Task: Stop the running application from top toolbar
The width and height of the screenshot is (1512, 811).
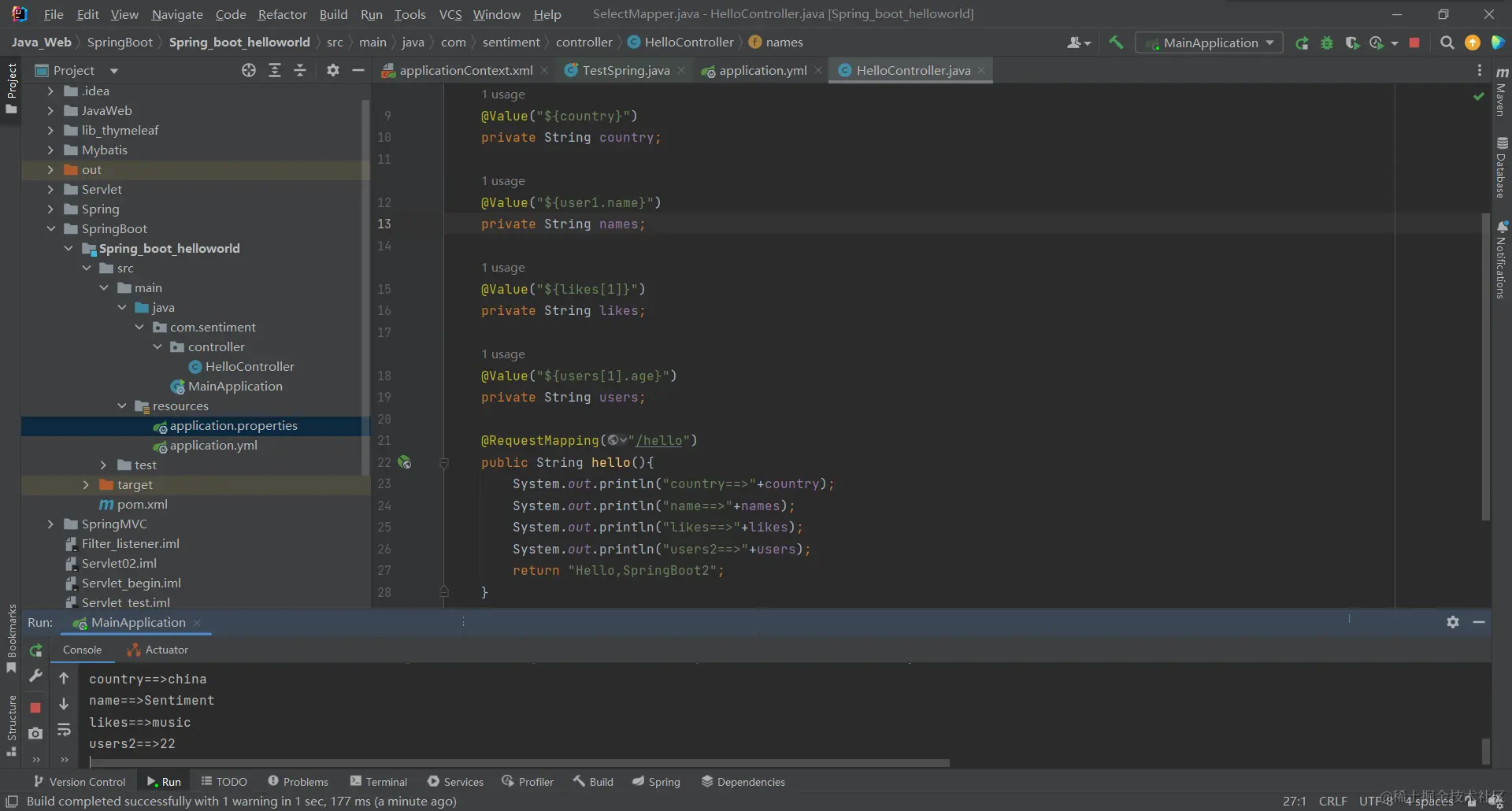Action: 1414,43
